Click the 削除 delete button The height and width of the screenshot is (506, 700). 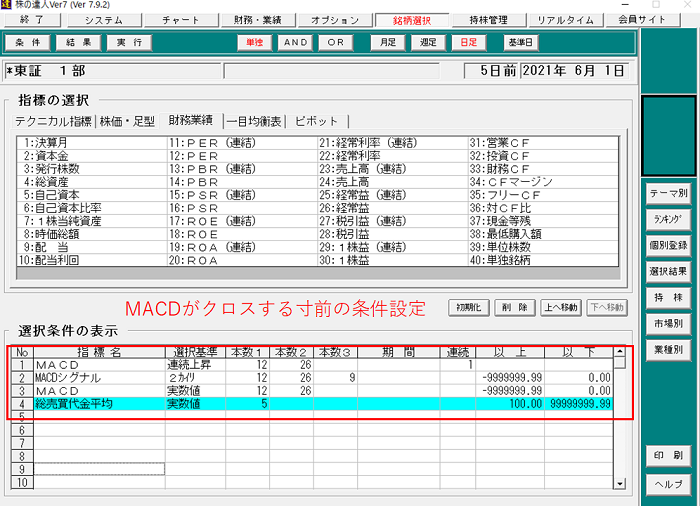coord(511,307)
